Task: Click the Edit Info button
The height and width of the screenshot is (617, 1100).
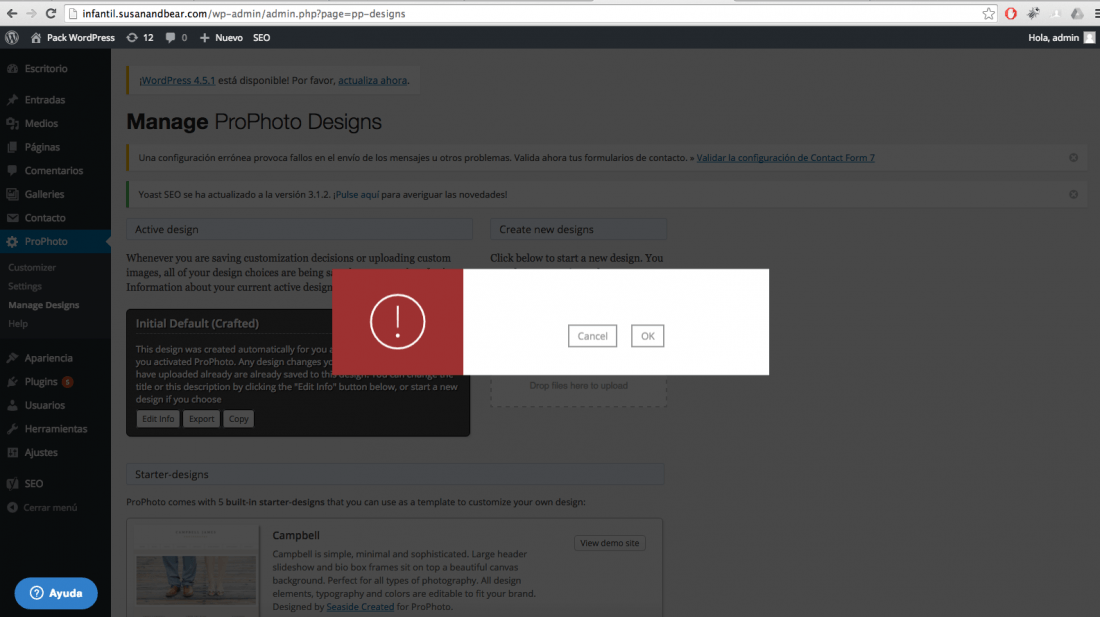Action: point(158,419)
